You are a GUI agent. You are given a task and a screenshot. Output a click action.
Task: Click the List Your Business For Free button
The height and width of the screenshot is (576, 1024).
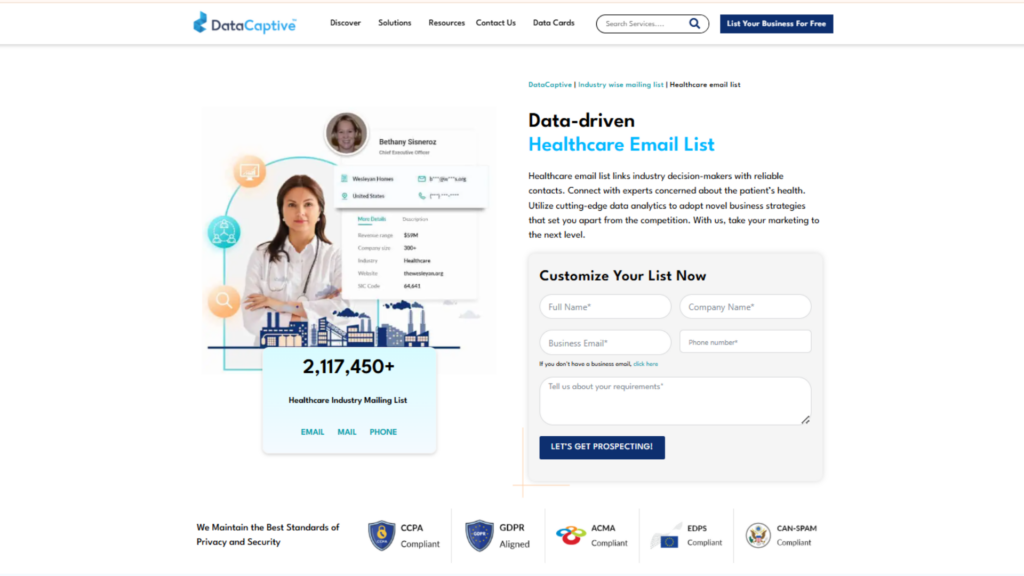(776, 23)
